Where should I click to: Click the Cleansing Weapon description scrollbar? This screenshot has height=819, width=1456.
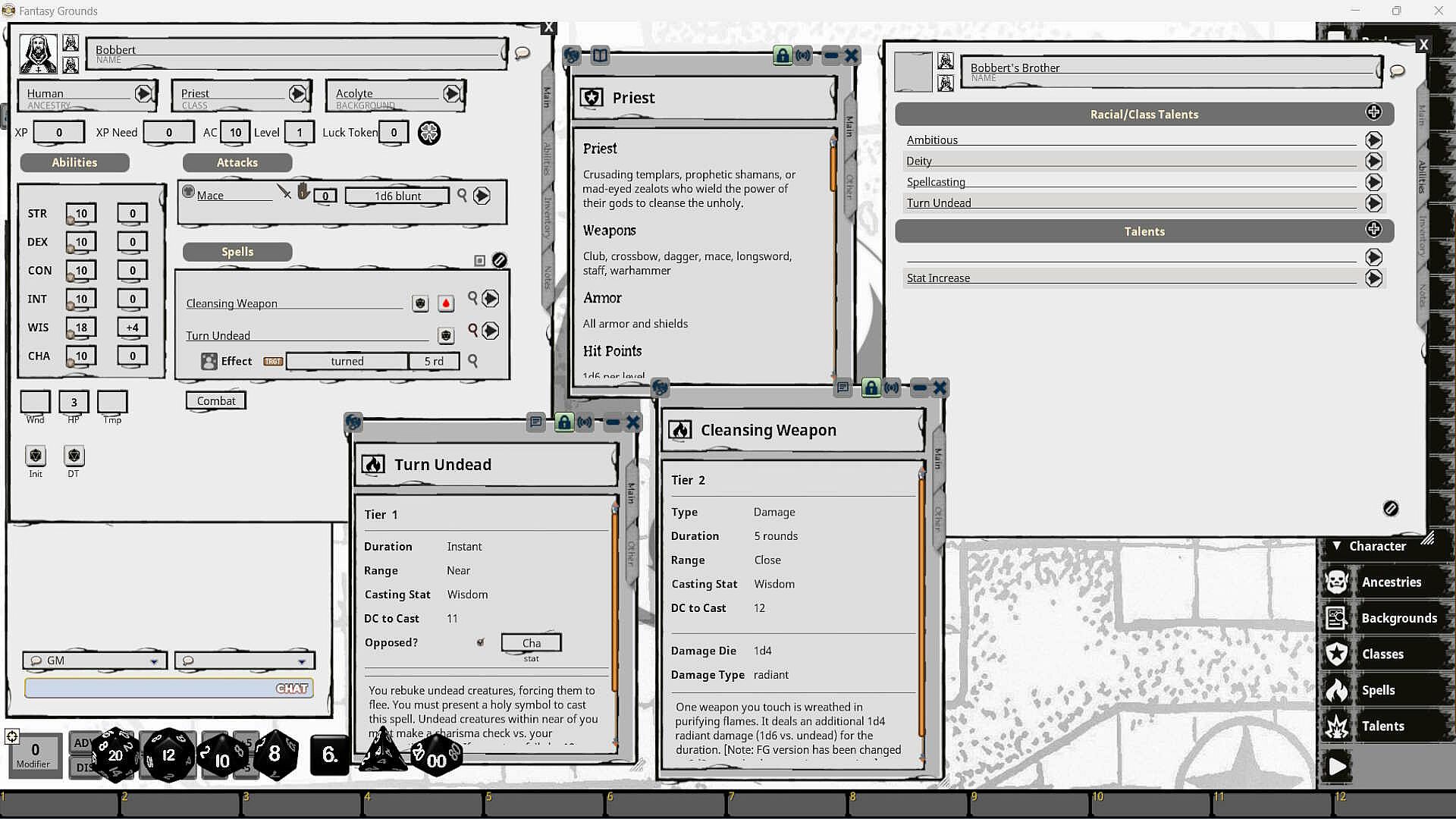(922, 607)
